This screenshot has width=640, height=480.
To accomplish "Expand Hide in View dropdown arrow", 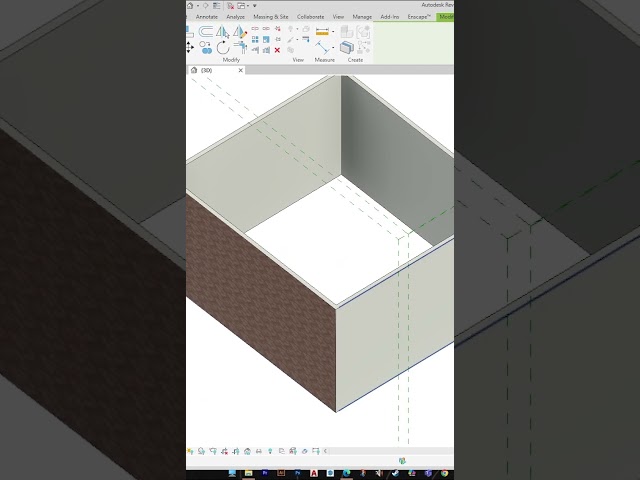I will point(298,29).
